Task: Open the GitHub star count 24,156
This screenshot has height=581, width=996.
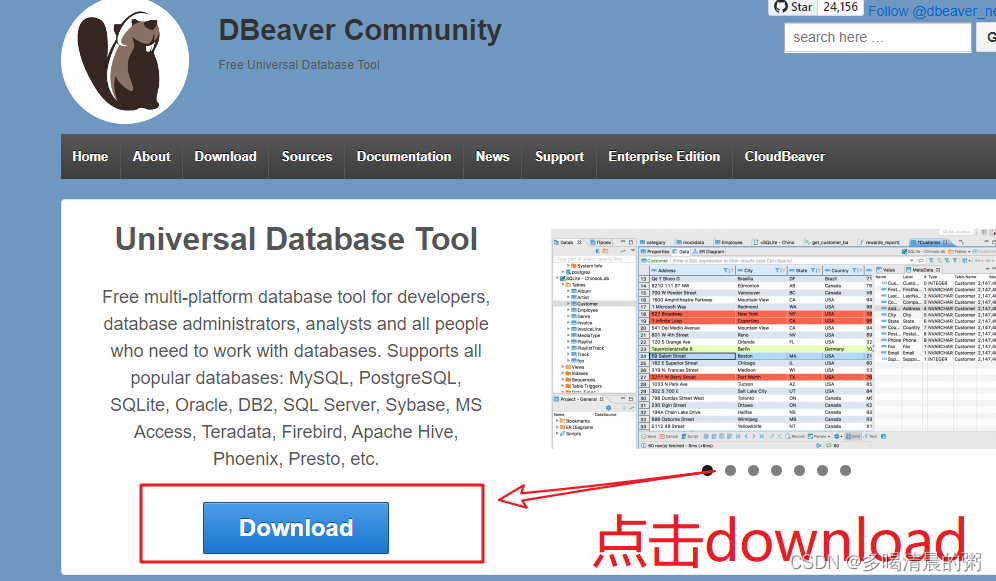Action: [x=840, y=7]
